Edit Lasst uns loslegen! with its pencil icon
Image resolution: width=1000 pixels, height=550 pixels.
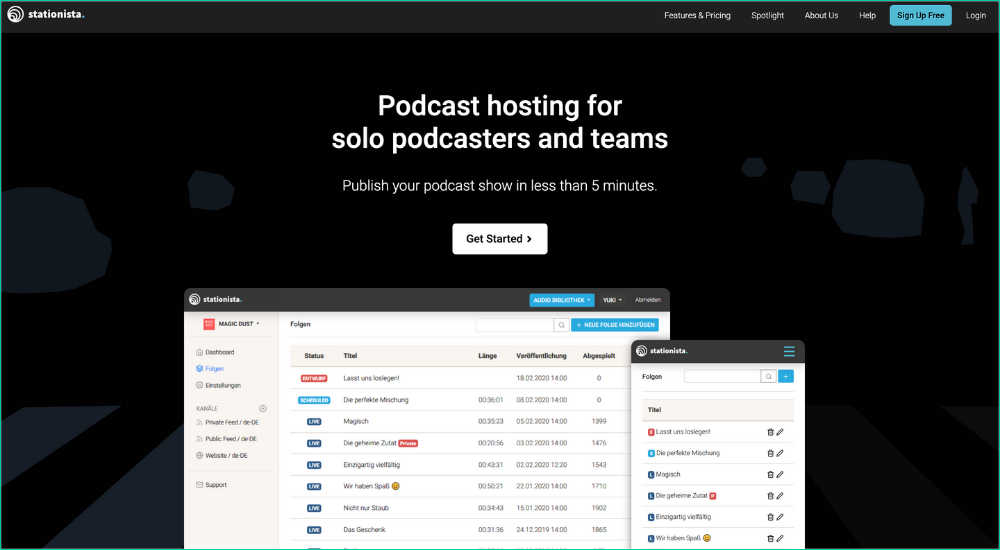click(780, 432)
